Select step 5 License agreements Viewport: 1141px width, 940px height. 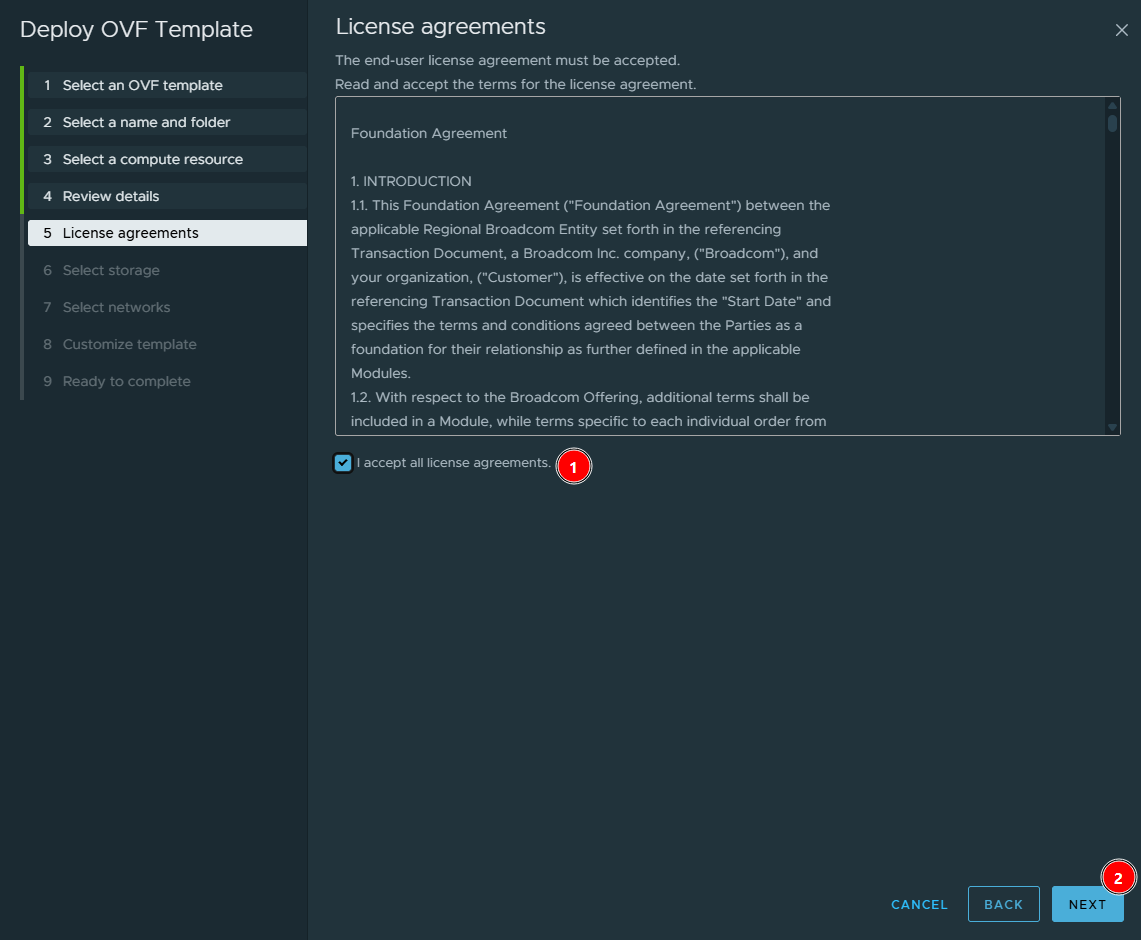coord(167,233)
